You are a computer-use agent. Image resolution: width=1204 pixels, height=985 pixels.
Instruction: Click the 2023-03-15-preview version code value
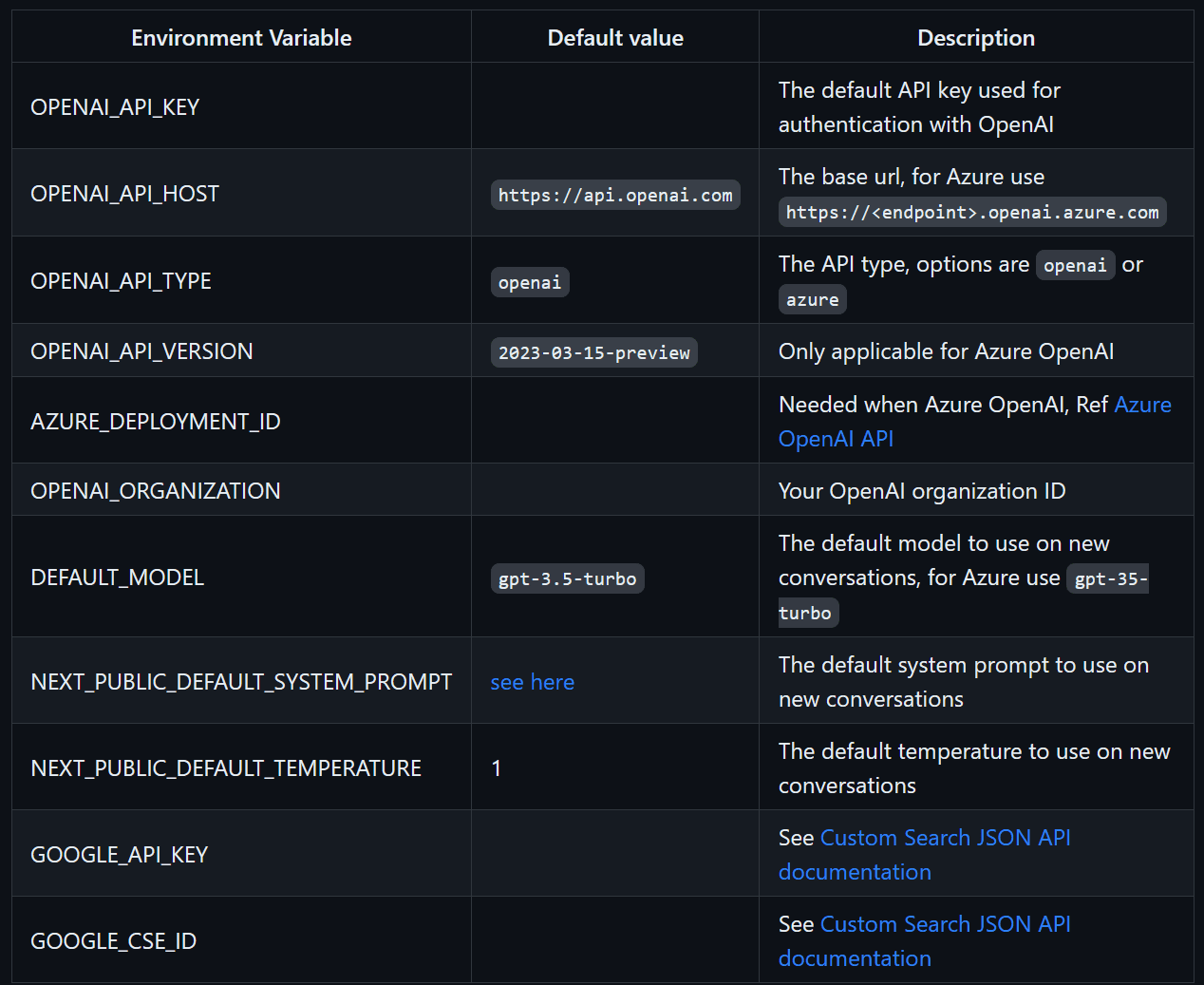(594, 352)
